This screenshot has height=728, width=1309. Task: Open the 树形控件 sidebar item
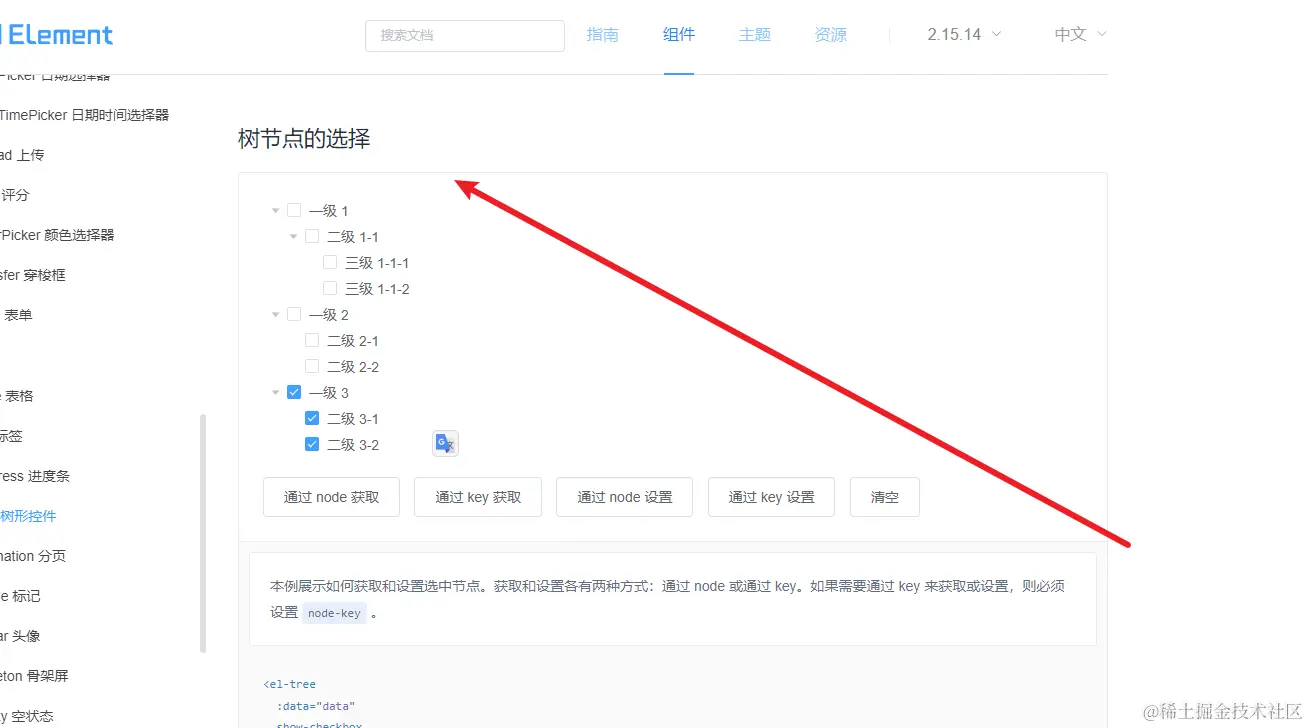28,516
